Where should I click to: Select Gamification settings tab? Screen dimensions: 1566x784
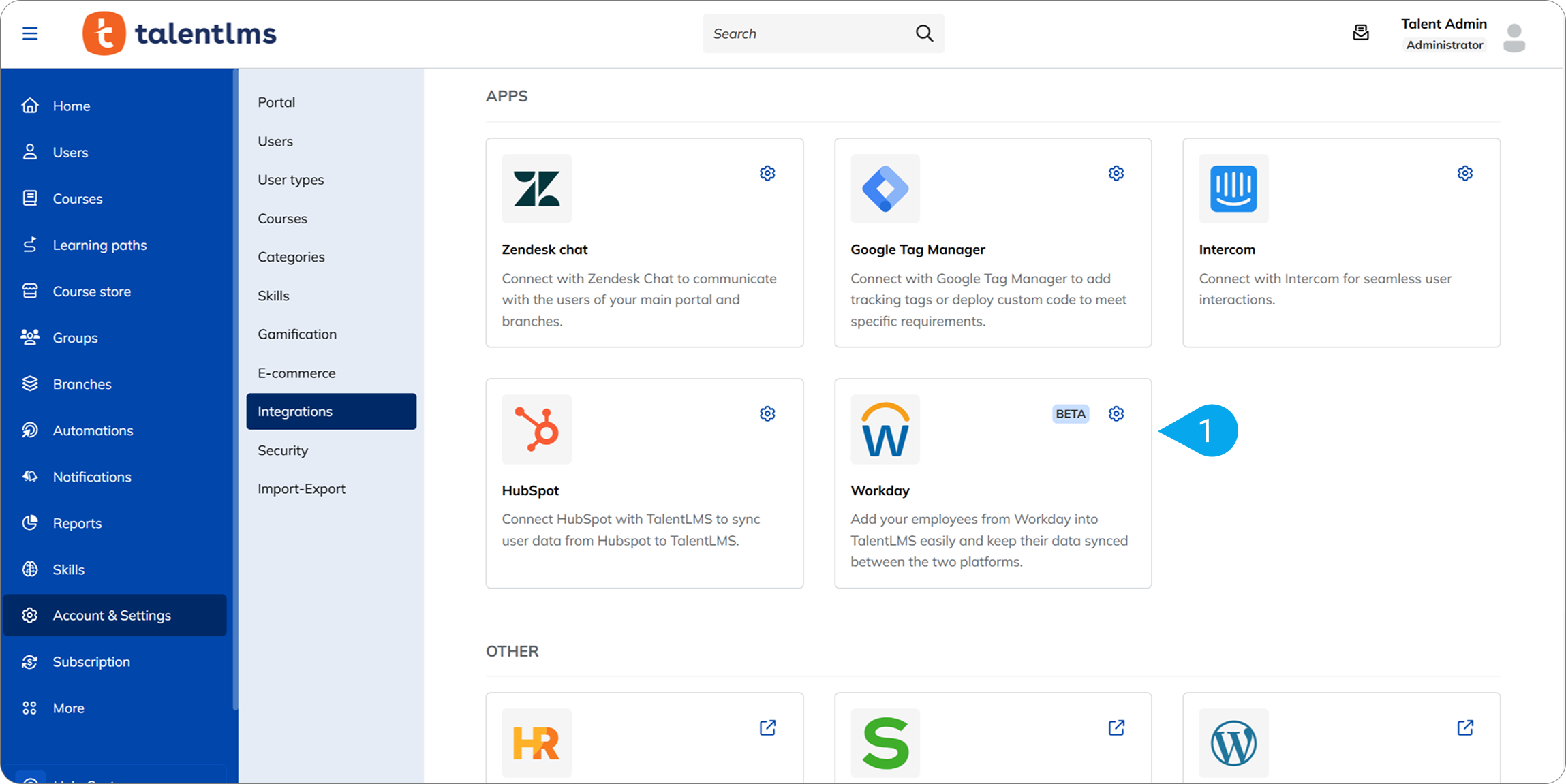pos(331,334)
